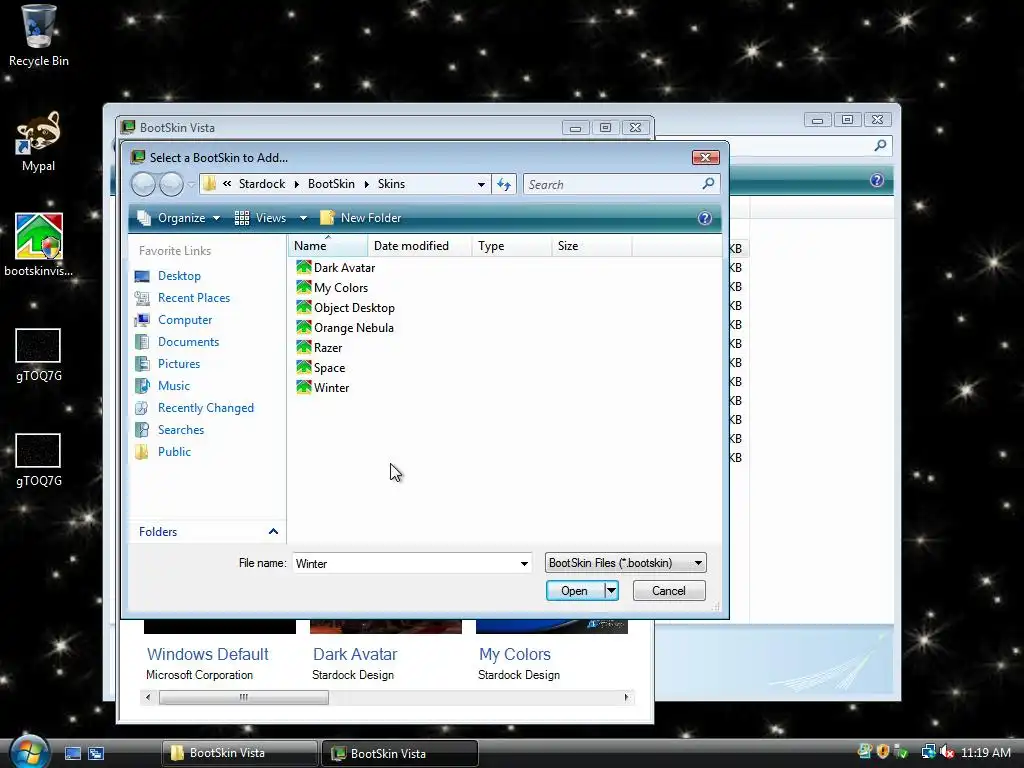Viewport: 1024px width, 768px height.
Task: Open recent pages arrow next to Forward
Action: coord(191,184)
